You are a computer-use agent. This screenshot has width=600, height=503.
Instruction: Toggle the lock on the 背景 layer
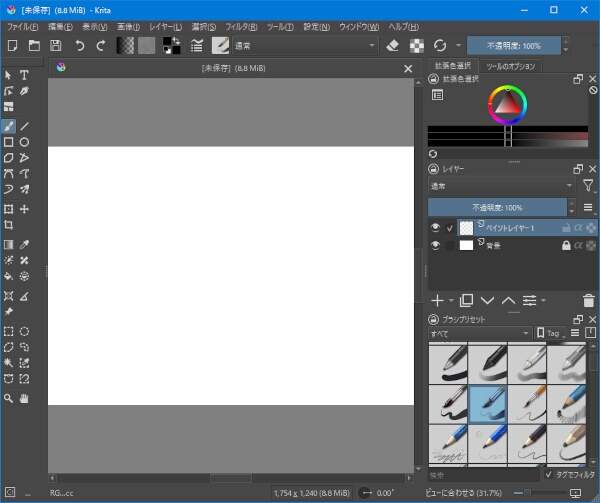566,245
